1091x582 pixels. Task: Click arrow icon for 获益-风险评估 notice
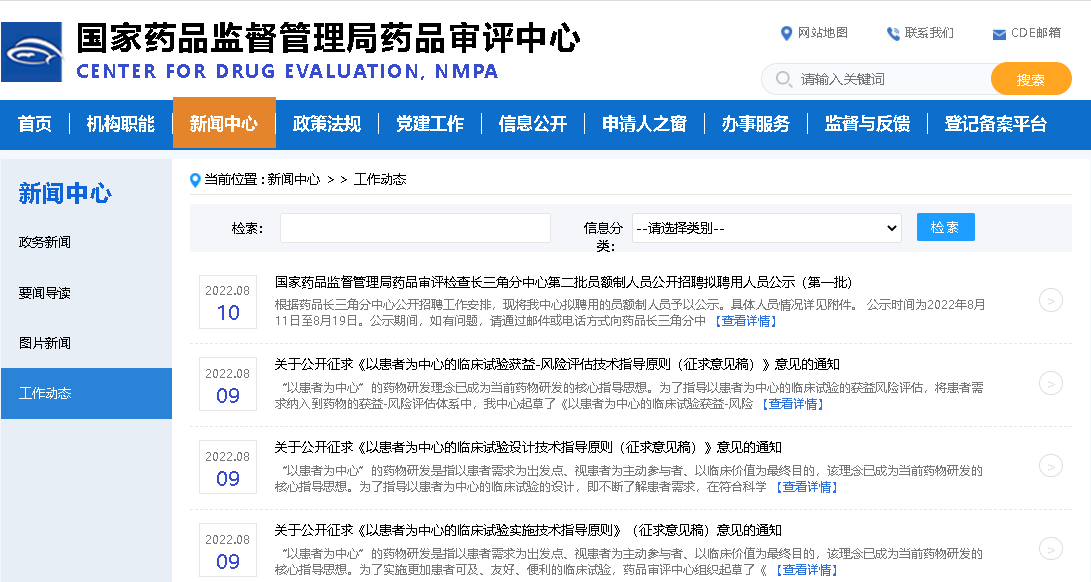tap(1051, 383)
